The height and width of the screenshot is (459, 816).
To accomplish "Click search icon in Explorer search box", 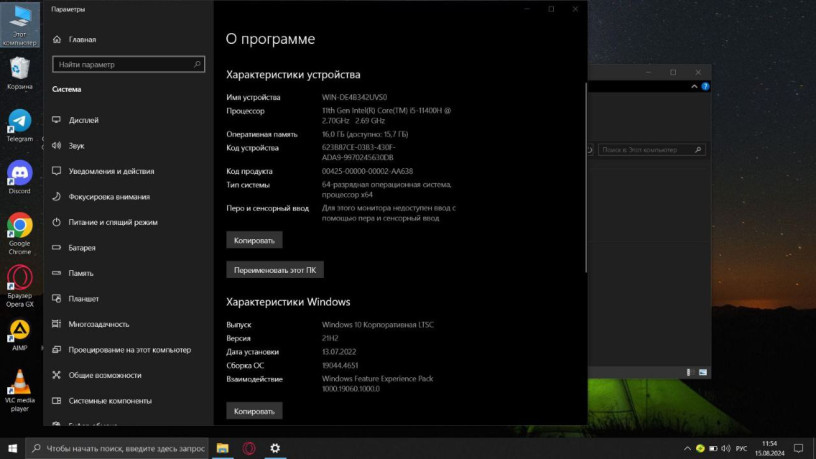I will [x=698, y=150].
